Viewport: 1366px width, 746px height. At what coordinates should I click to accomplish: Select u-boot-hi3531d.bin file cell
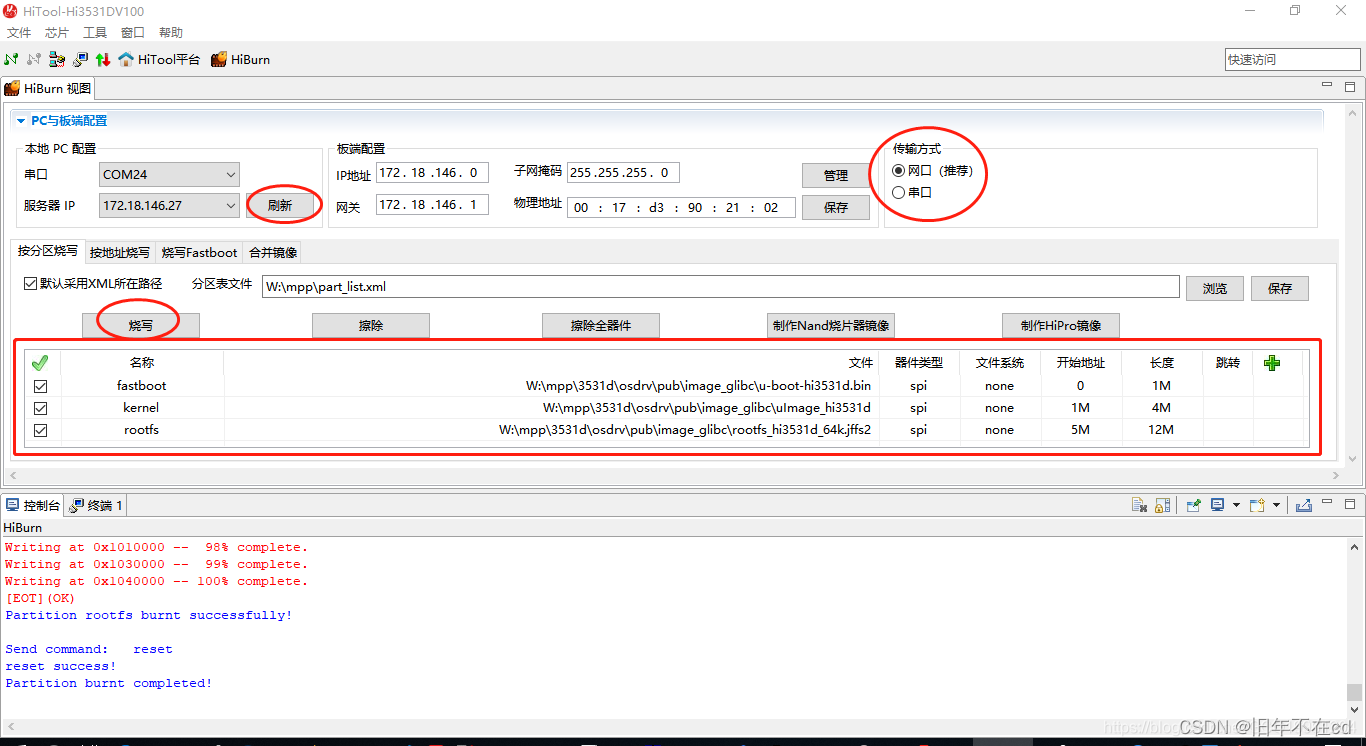[x=551, y=386]
